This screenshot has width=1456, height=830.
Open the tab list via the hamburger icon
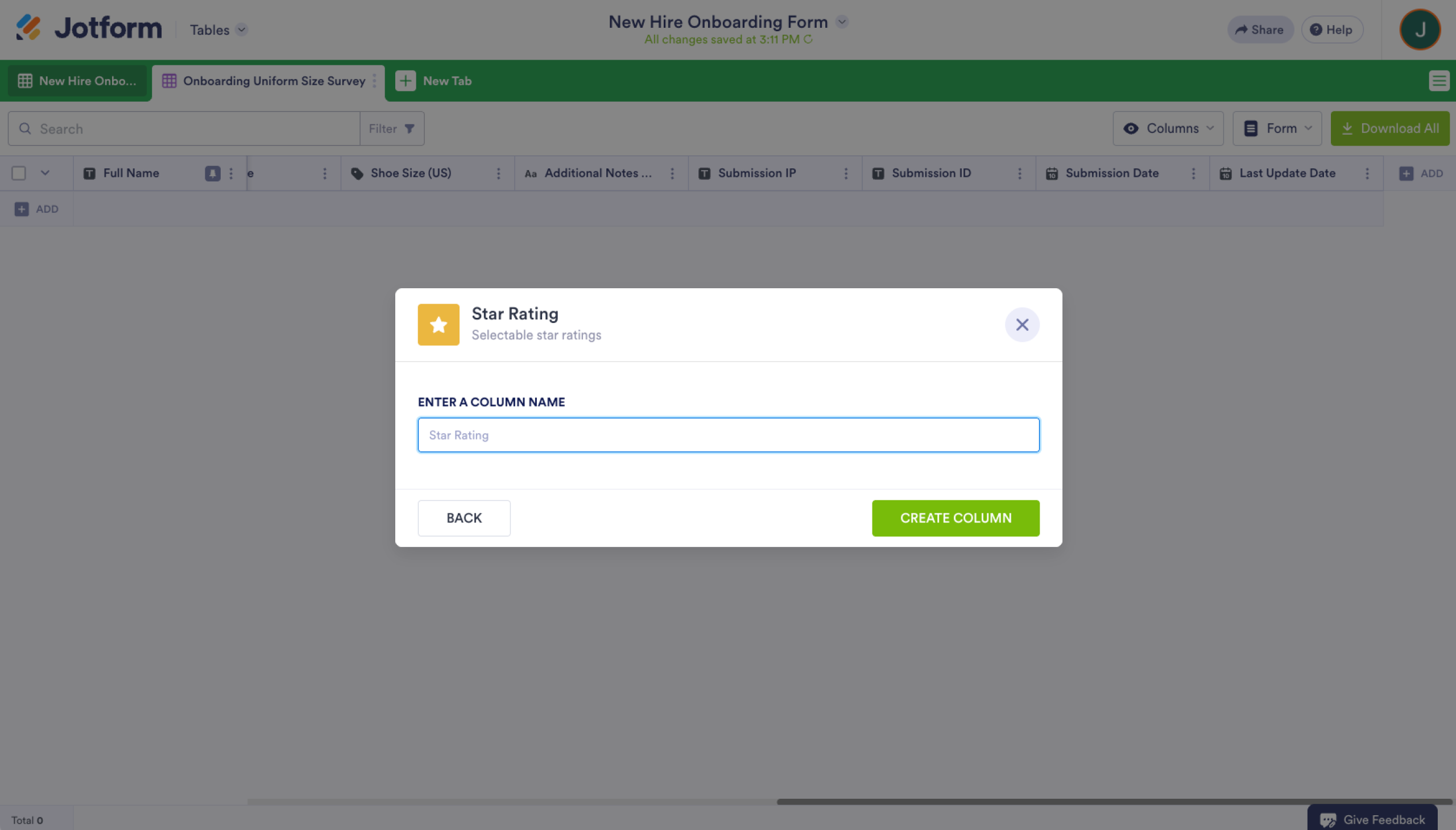(x=1440, y=80)
